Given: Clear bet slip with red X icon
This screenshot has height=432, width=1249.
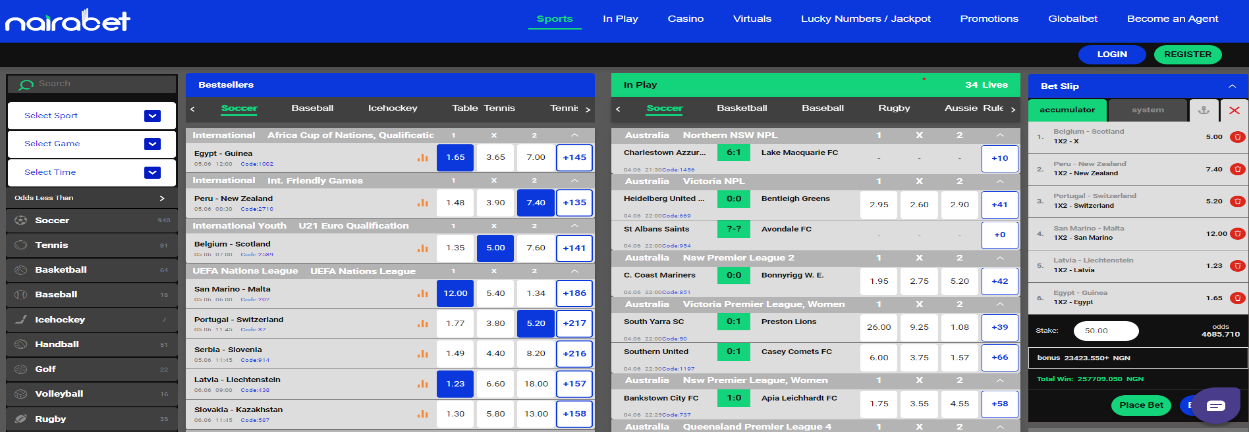Looking at the screenshot, I should tap(1235, 110).
